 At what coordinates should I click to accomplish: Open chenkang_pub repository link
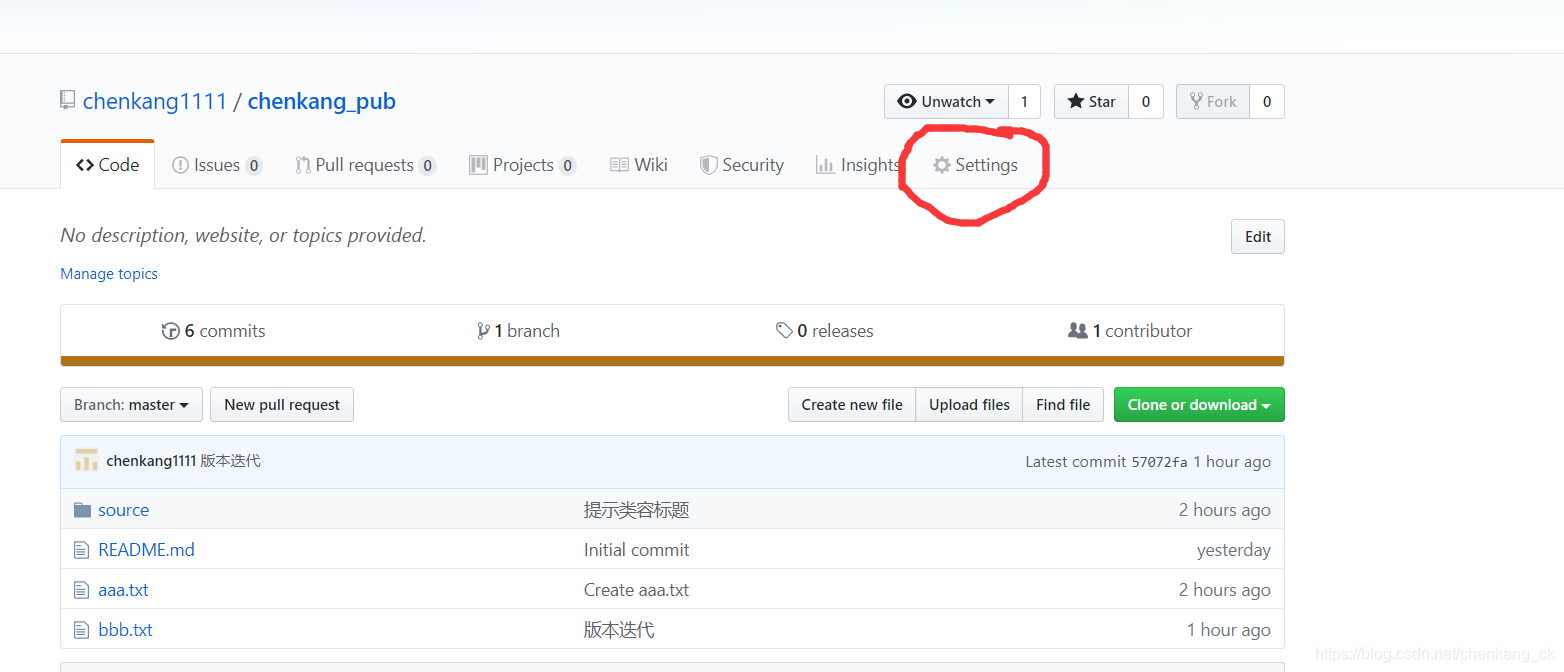tap(322, 102)
